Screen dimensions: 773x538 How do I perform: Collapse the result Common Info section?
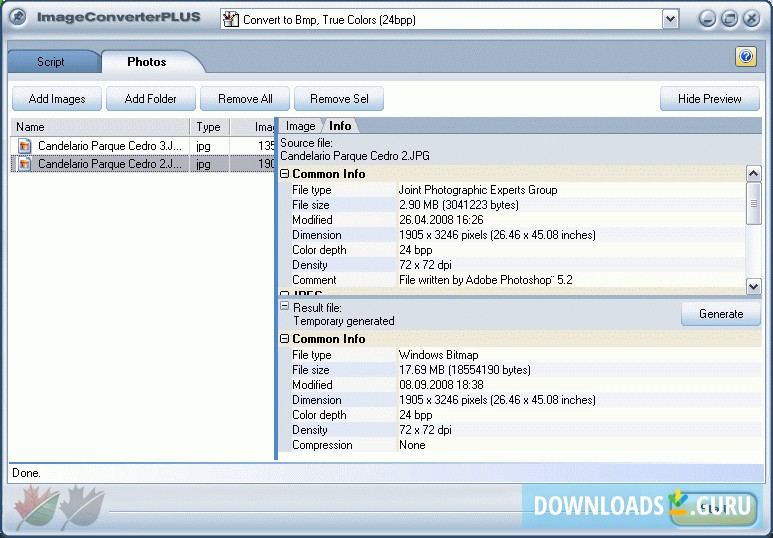pos(285,339)
